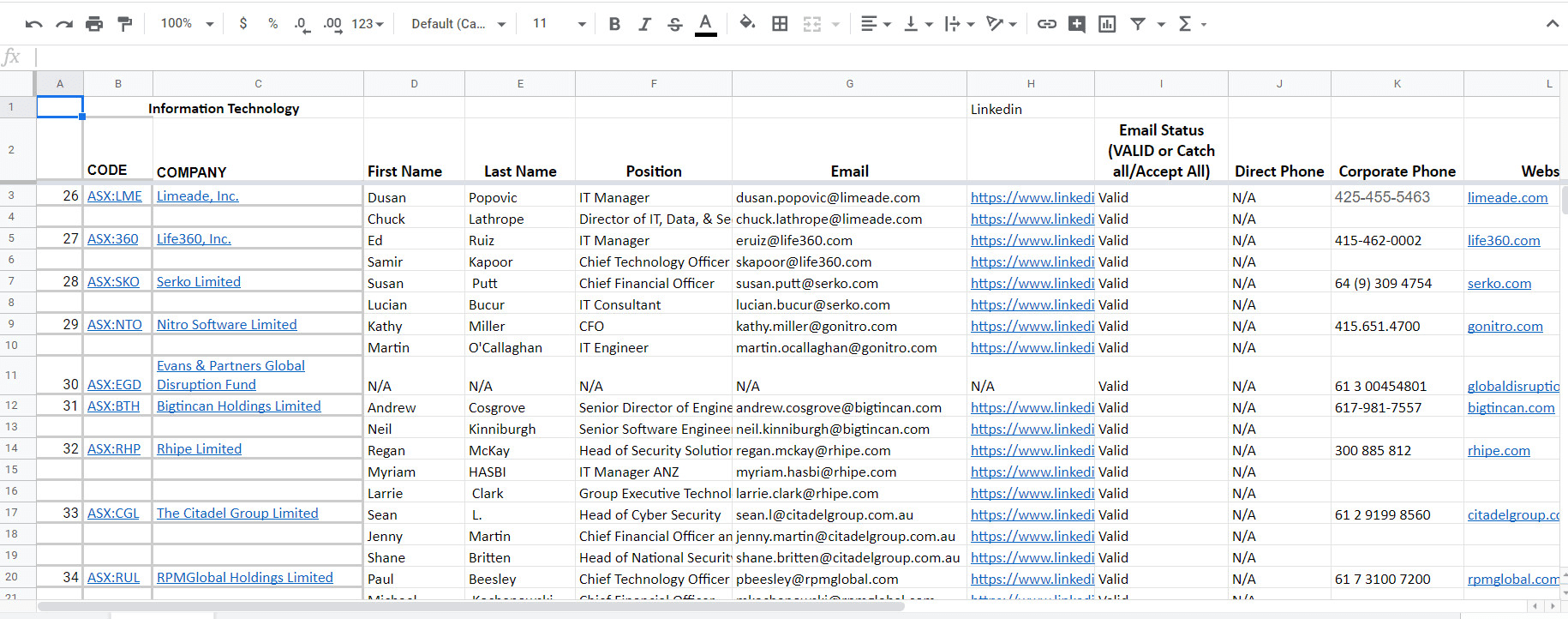Insert a chart from the toolbar
The width and height of the screenshot is (1568, 619).
1107,24
